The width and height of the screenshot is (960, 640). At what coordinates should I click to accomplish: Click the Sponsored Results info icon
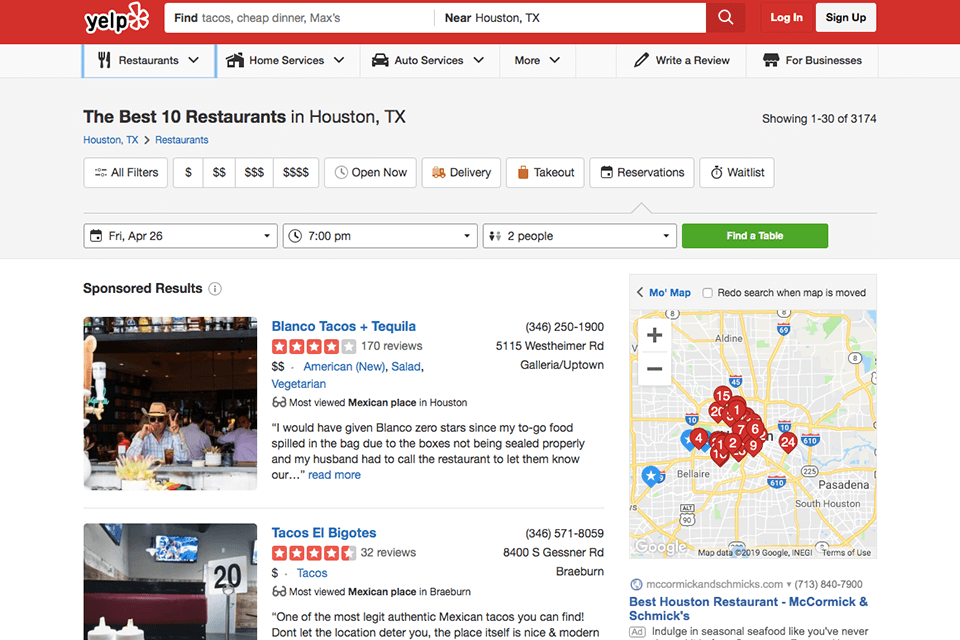pos(215,288)
